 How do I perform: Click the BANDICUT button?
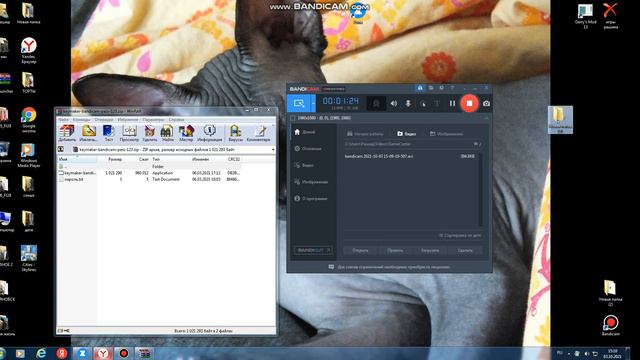(313, 250)
